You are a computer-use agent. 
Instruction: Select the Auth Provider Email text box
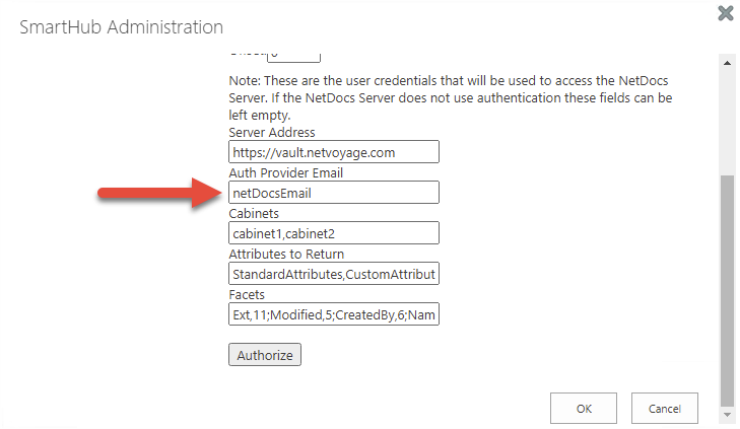click(x=333, y=192)
